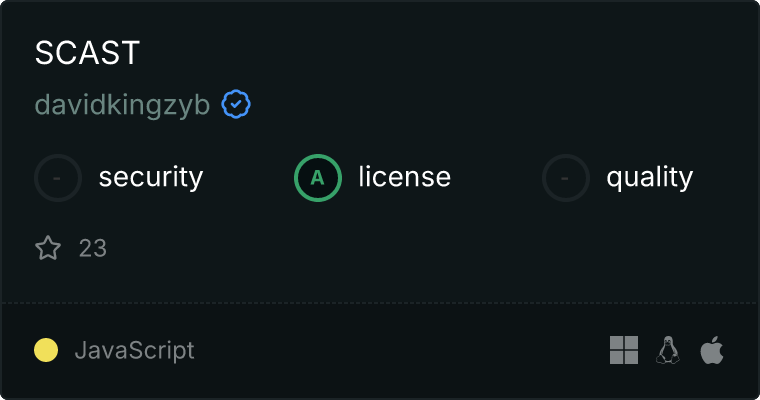
Task: Click the JavaScript language label
Action: pyautogui.click(x=135, y=351)
